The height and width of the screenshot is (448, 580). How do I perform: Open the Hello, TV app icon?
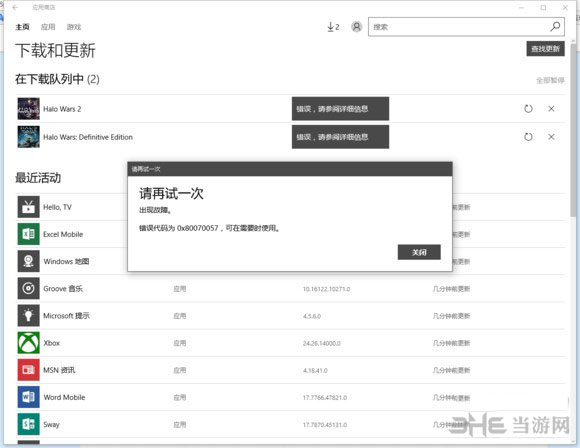click(28, 207)
